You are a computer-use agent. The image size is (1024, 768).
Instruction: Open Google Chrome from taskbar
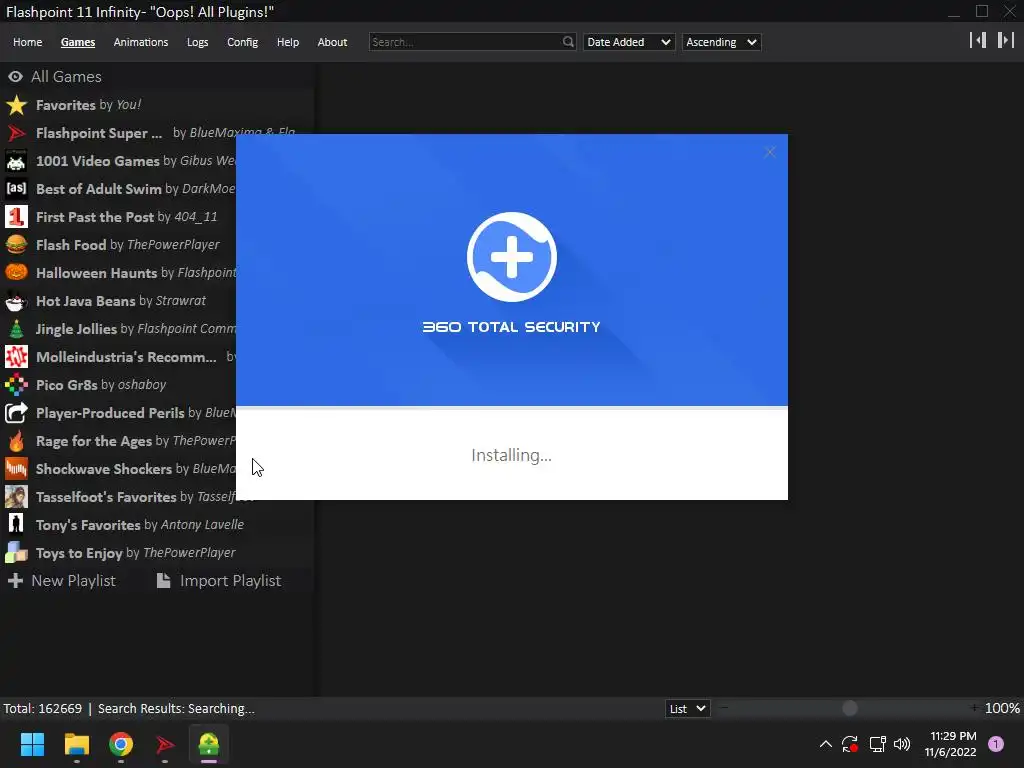click(121, 744)
